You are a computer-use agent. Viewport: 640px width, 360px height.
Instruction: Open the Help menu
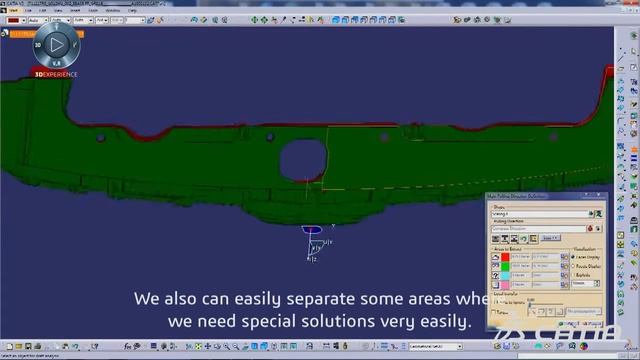point(132,10)
